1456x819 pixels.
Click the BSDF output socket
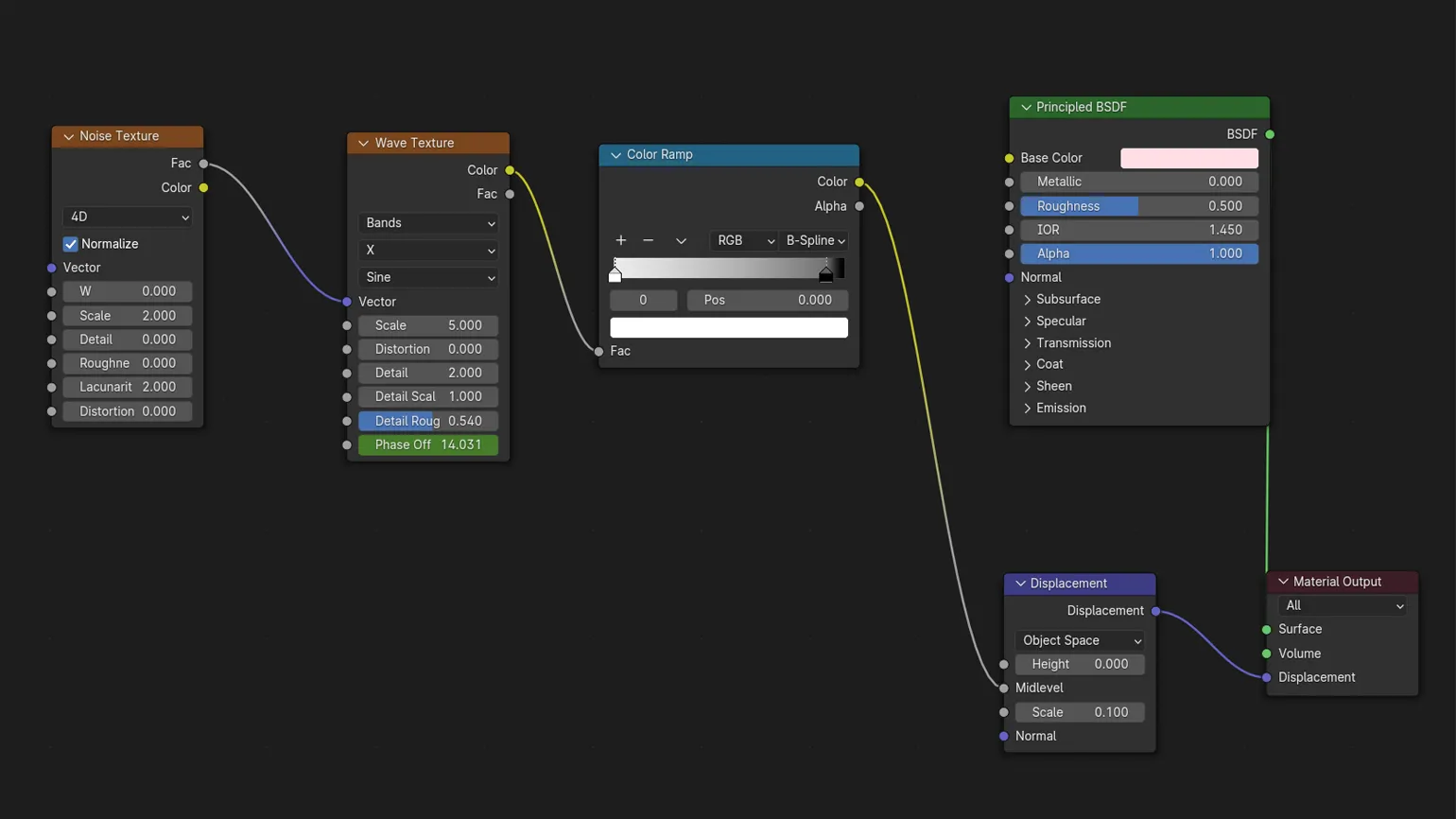pos(1270,134)
